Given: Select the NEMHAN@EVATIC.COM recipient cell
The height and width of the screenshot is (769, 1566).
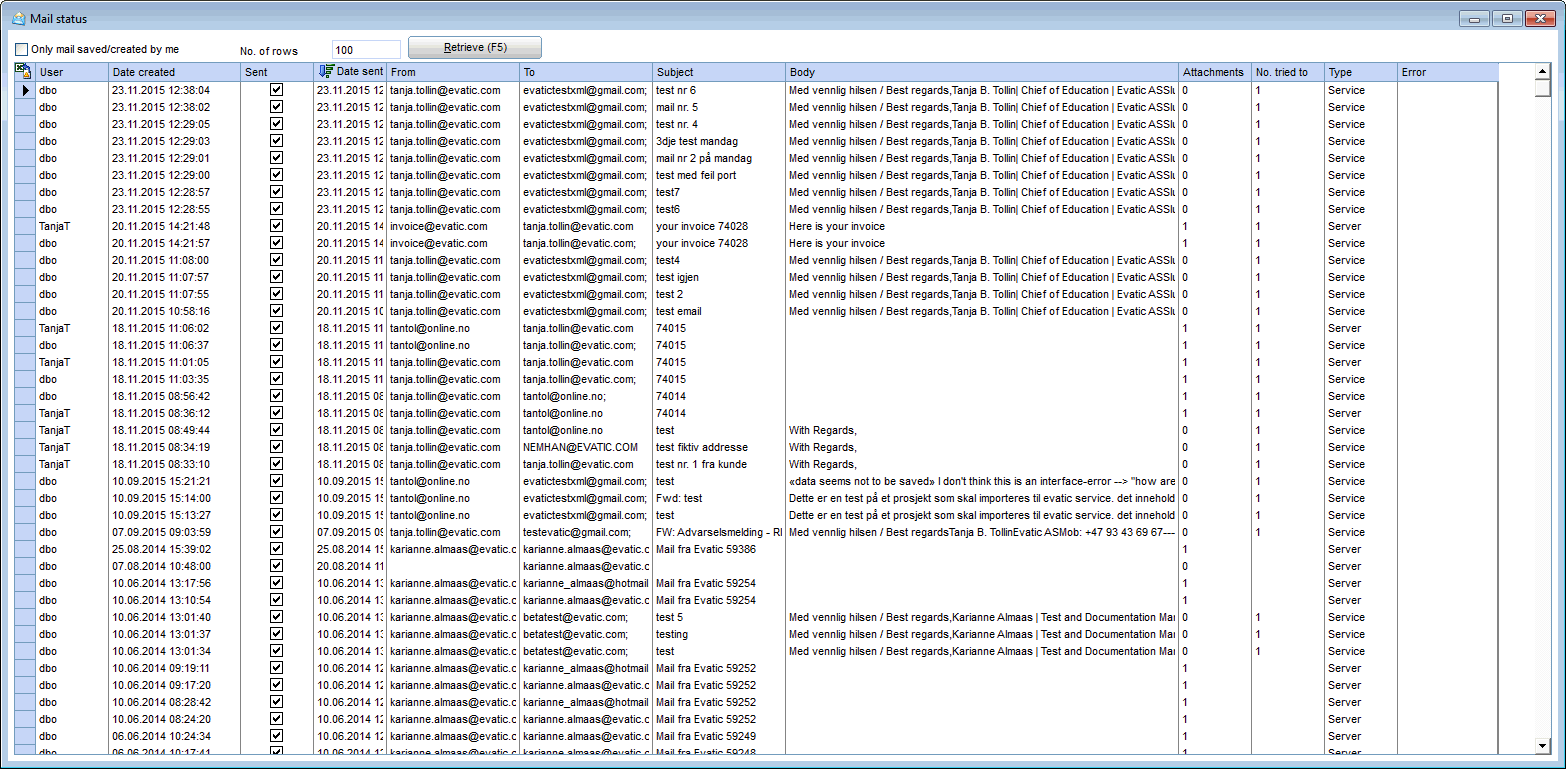Looking at the screenshot, I should click(580, 447).
